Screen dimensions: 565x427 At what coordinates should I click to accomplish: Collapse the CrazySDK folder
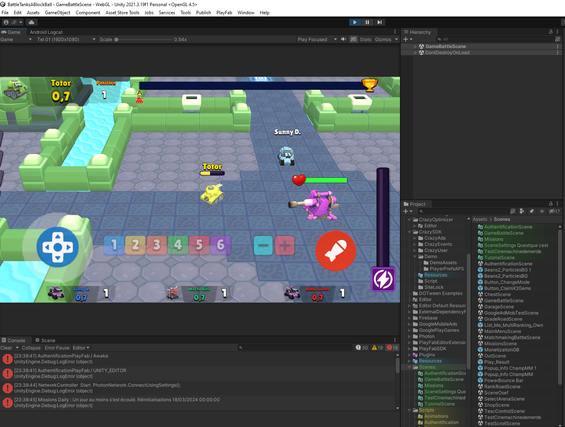pyautogui.click(x=409, y=232)
